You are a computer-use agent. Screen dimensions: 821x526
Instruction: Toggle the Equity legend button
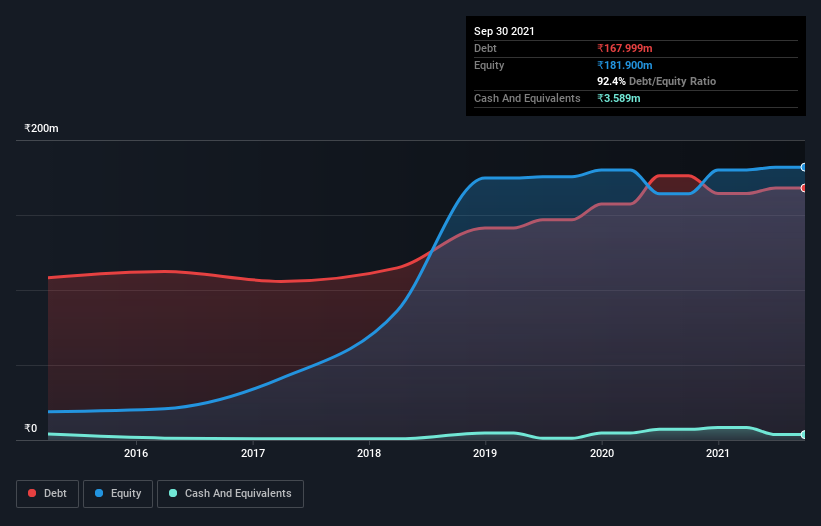(118, 494)
